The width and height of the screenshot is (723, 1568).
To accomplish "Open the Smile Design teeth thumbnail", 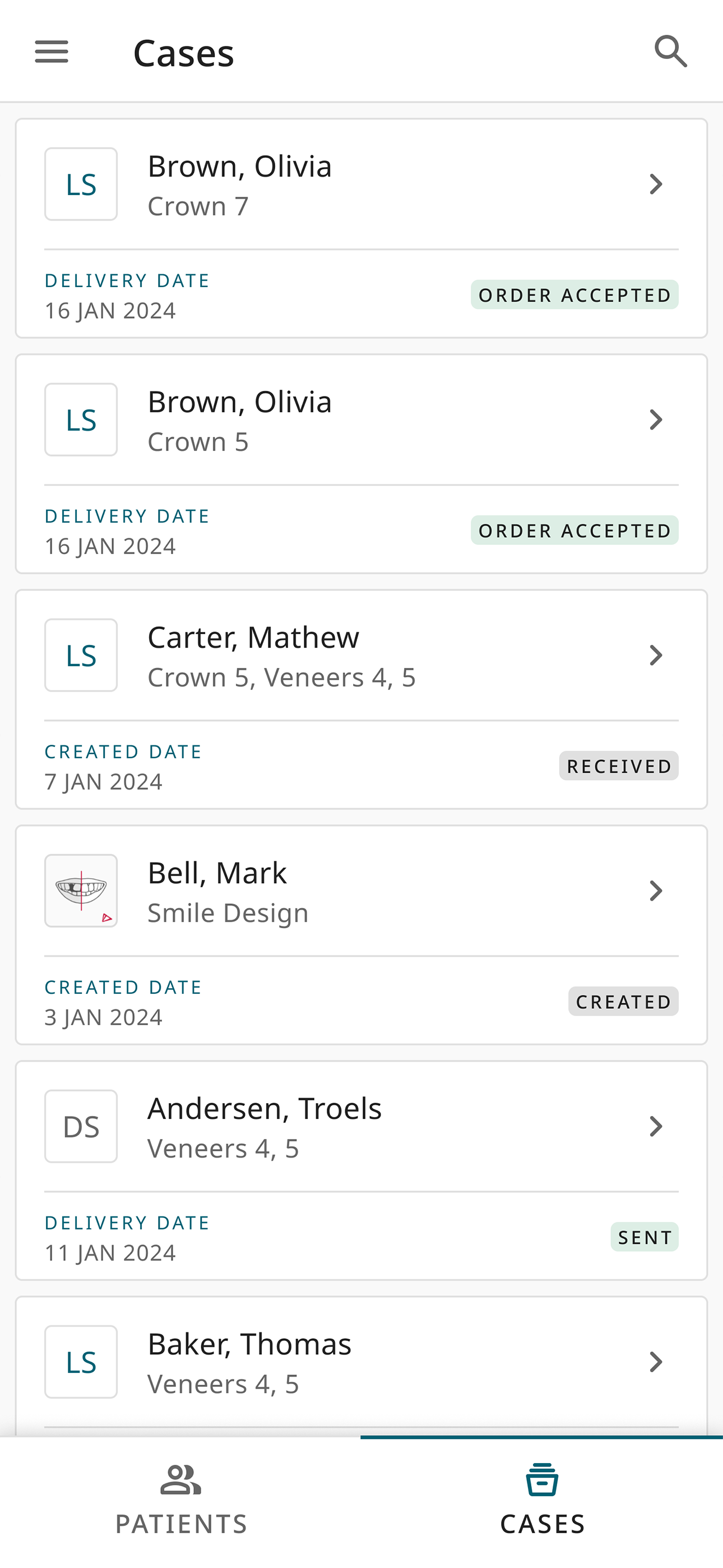I will (x=81, y=891).
